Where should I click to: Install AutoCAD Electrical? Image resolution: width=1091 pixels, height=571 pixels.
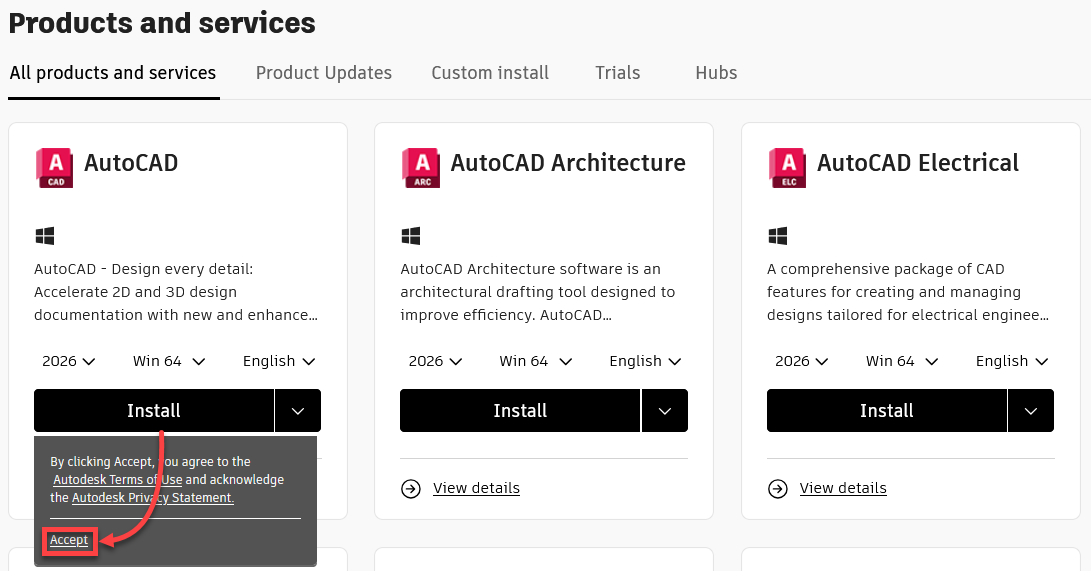click(886, 411)
